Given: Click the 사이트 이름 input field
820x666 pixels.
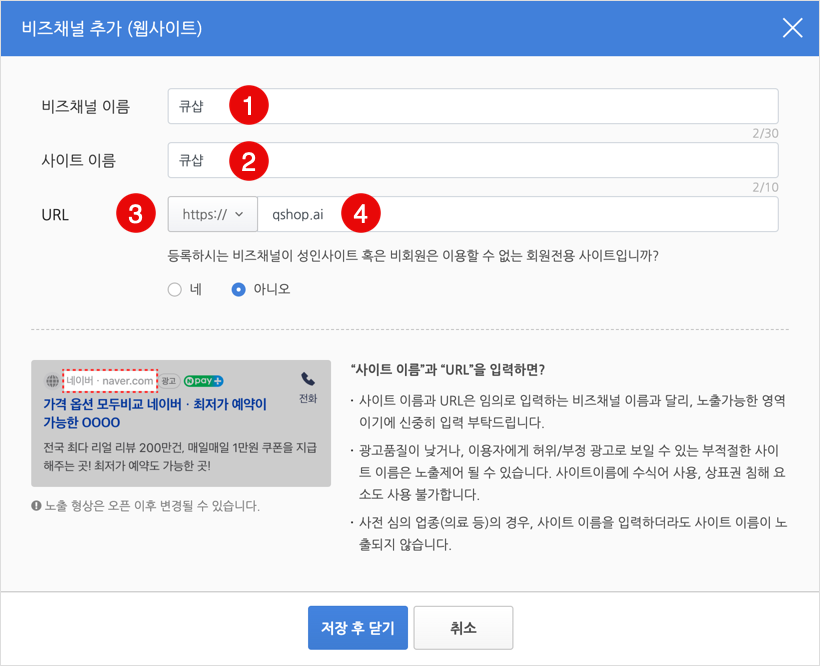Looking at the screenshot, I should (473, 160).
